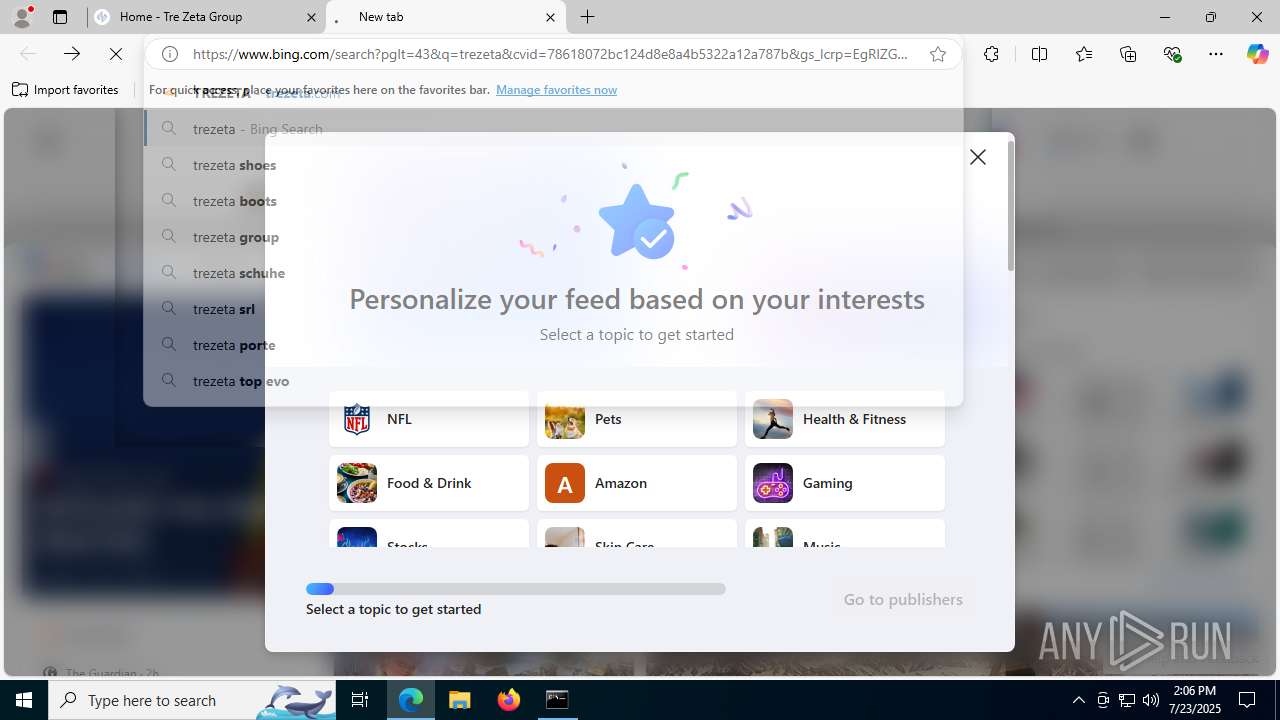Click the dialog vertical scrollbar
Screen dimensions: 1280x720
click(x=1011, y=205)
